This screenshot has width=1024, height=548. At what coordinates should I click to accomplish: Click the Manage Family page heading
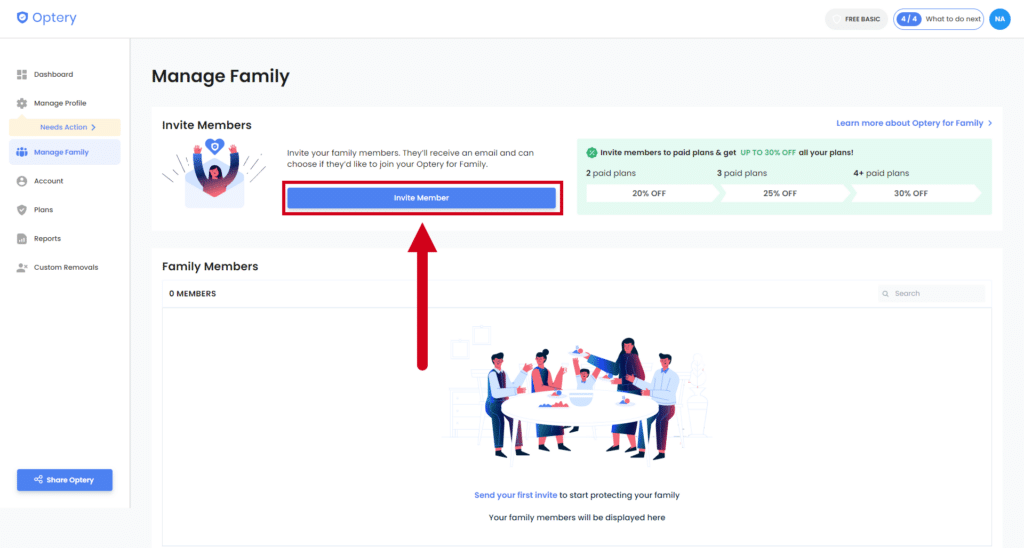[x=221, y=76]
